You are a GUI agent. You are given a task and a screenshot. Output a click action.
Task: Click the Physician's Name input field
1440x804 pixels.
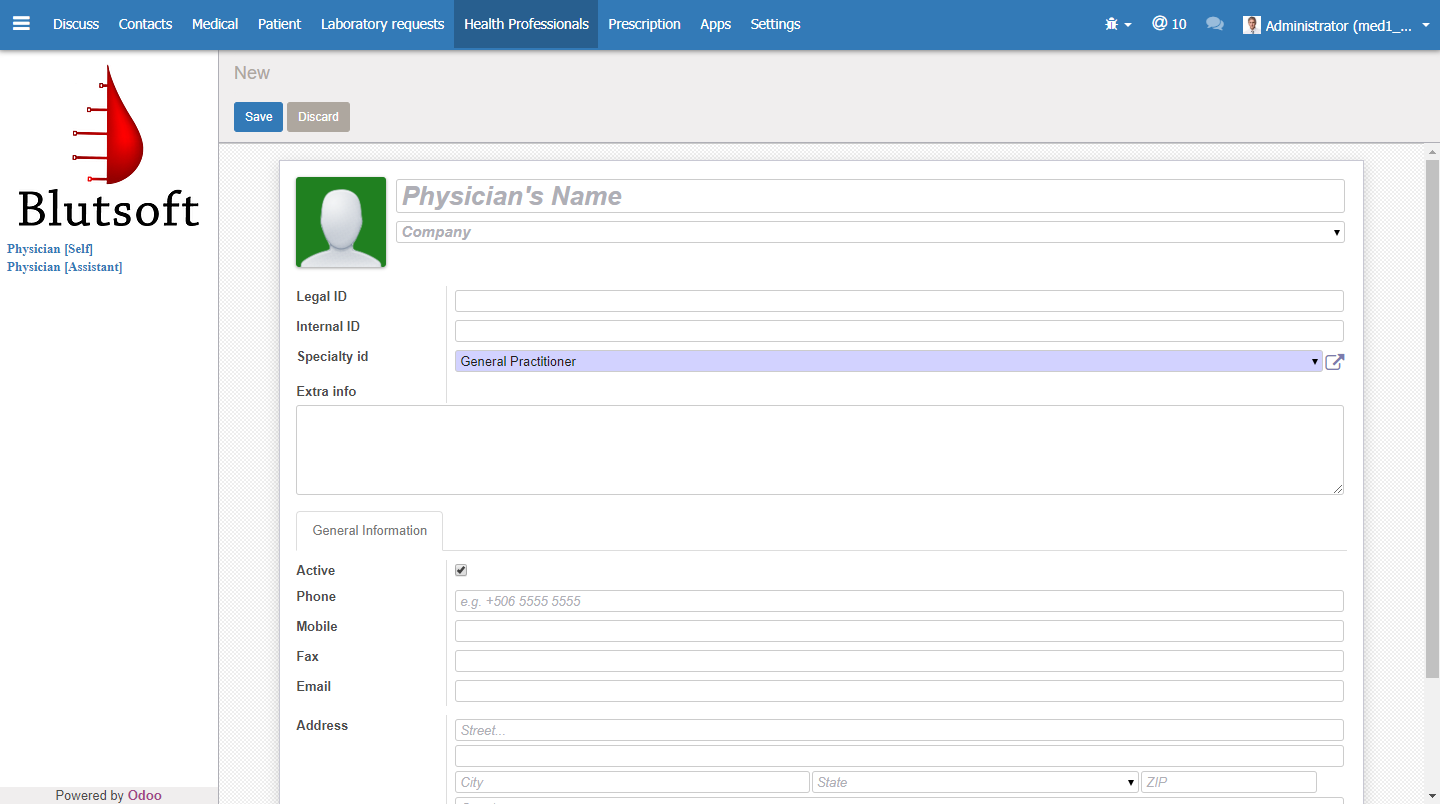coord(870,196)
